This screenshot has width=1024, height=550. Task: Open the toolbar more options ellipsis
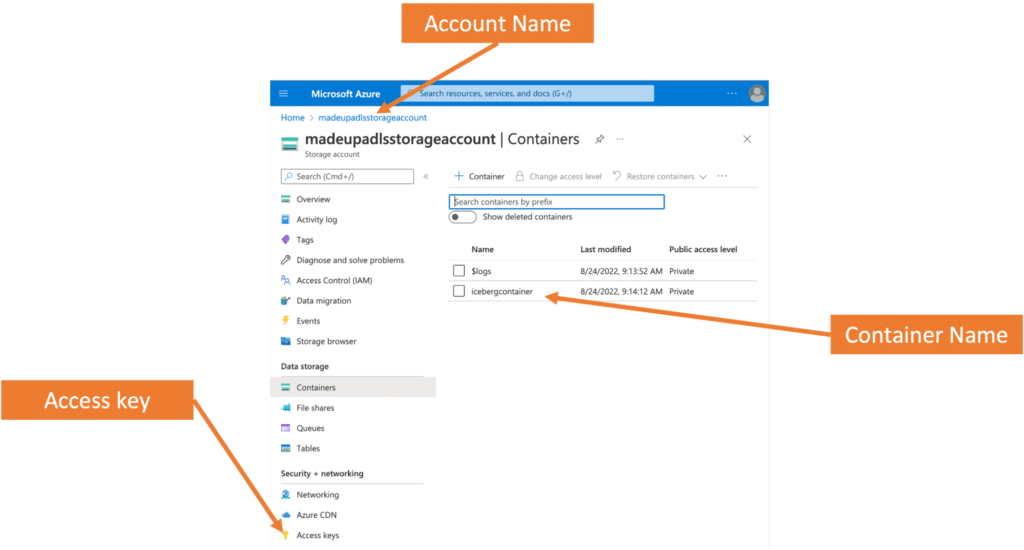click(722, 176)
